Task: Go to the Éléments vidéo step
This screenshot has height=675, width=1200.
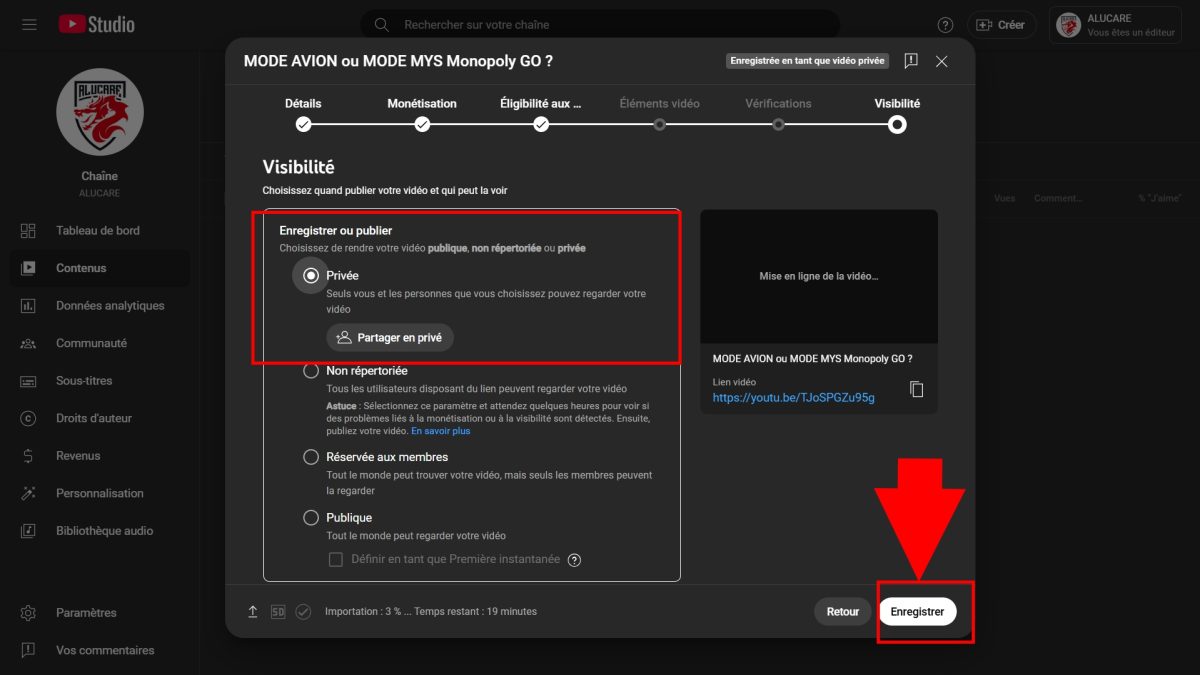Action: 660,114
